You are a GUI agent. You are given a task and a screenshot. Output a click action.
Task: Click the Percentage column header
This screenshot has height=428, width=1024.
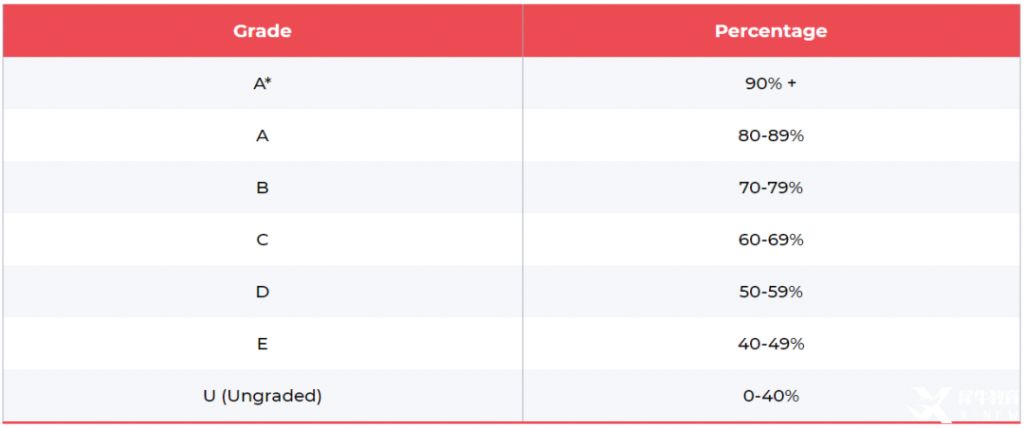(770, 31)
